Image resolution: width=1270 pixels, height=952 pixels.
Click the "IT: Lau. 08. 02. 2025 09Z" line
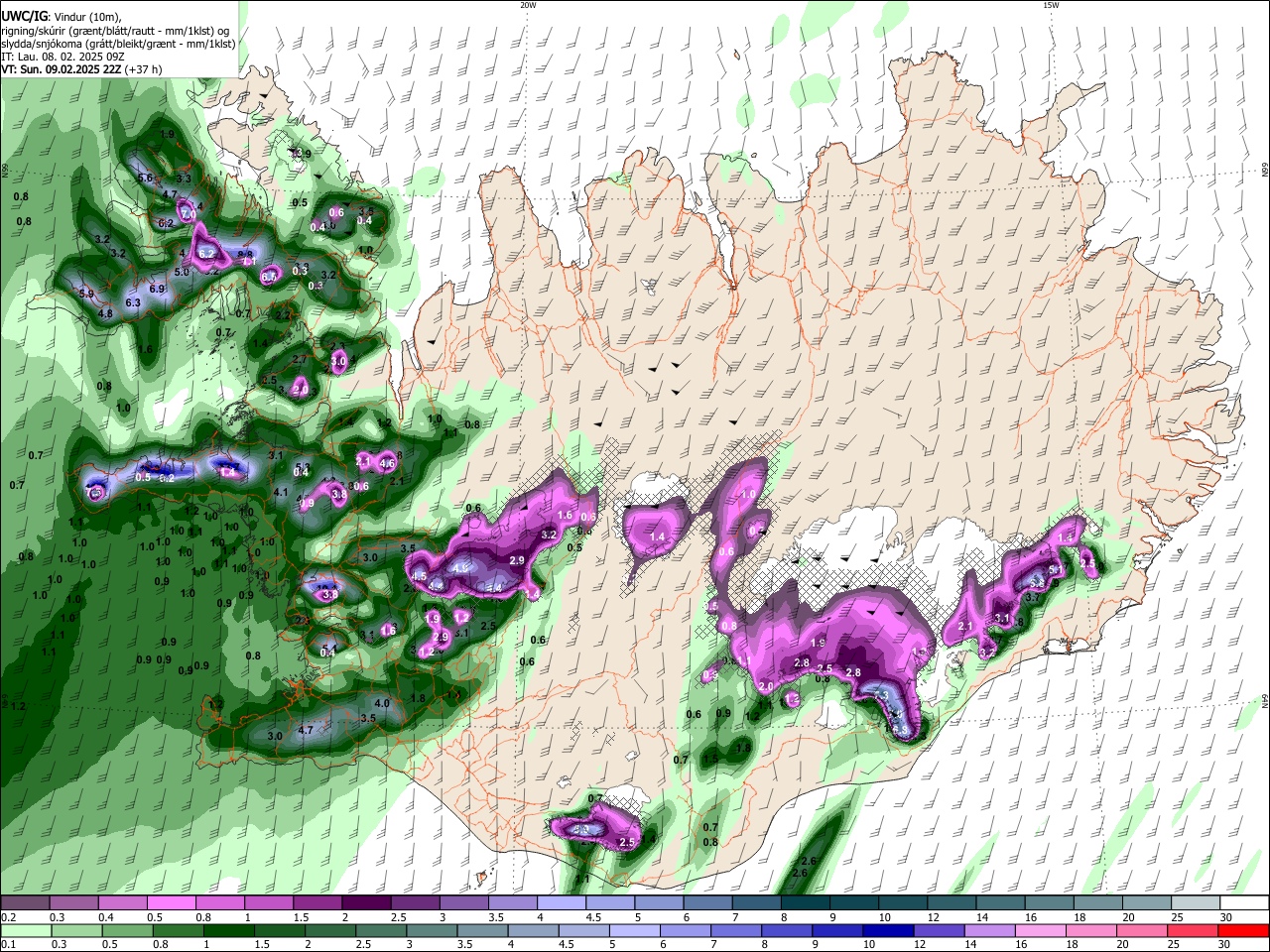[x=63, y=57]
